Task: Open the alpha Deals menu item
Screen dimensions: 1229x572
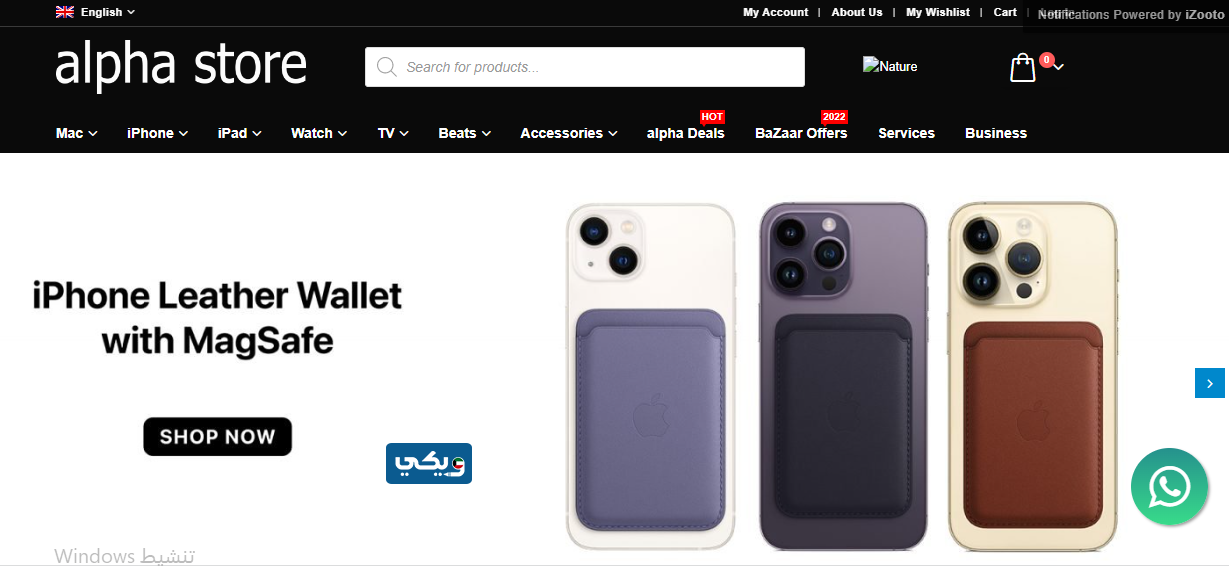Action: [685, 133]
